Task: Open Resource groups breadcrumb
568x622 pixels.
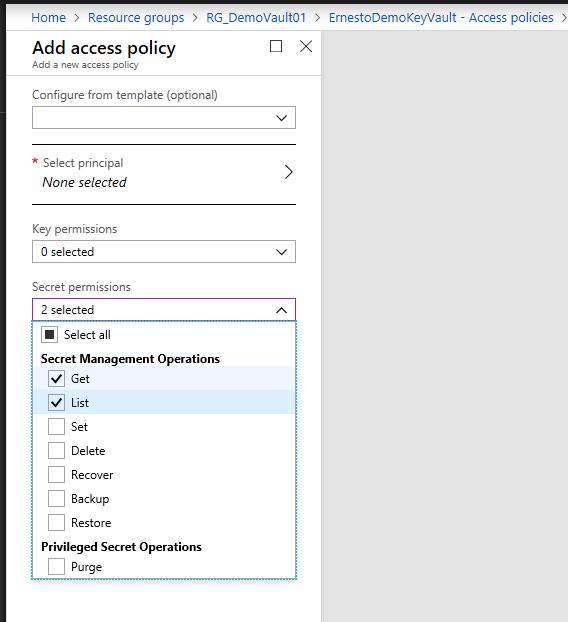Action: (x=136, y=17)
